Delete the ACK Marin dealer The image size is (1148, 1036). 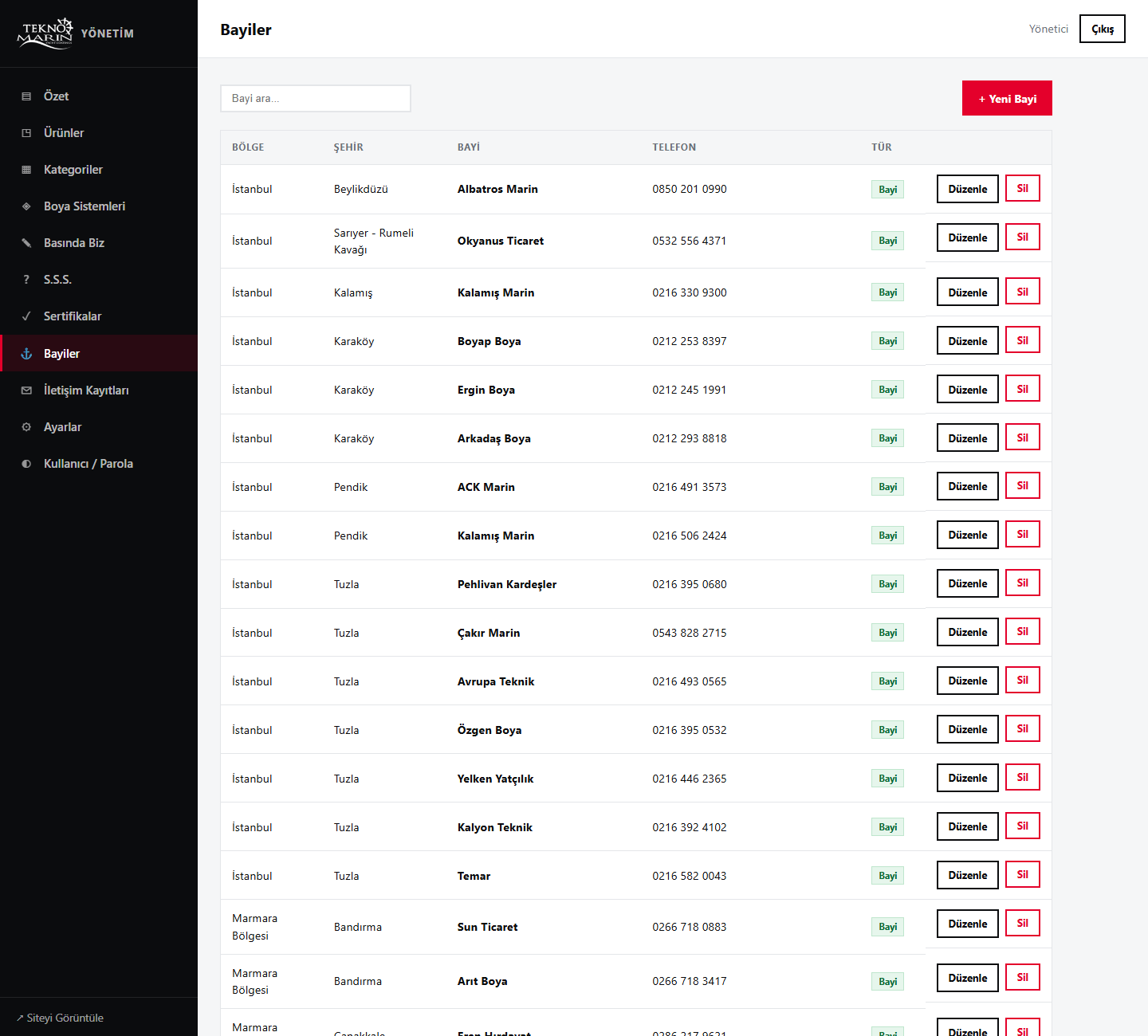coord(1023,485)
